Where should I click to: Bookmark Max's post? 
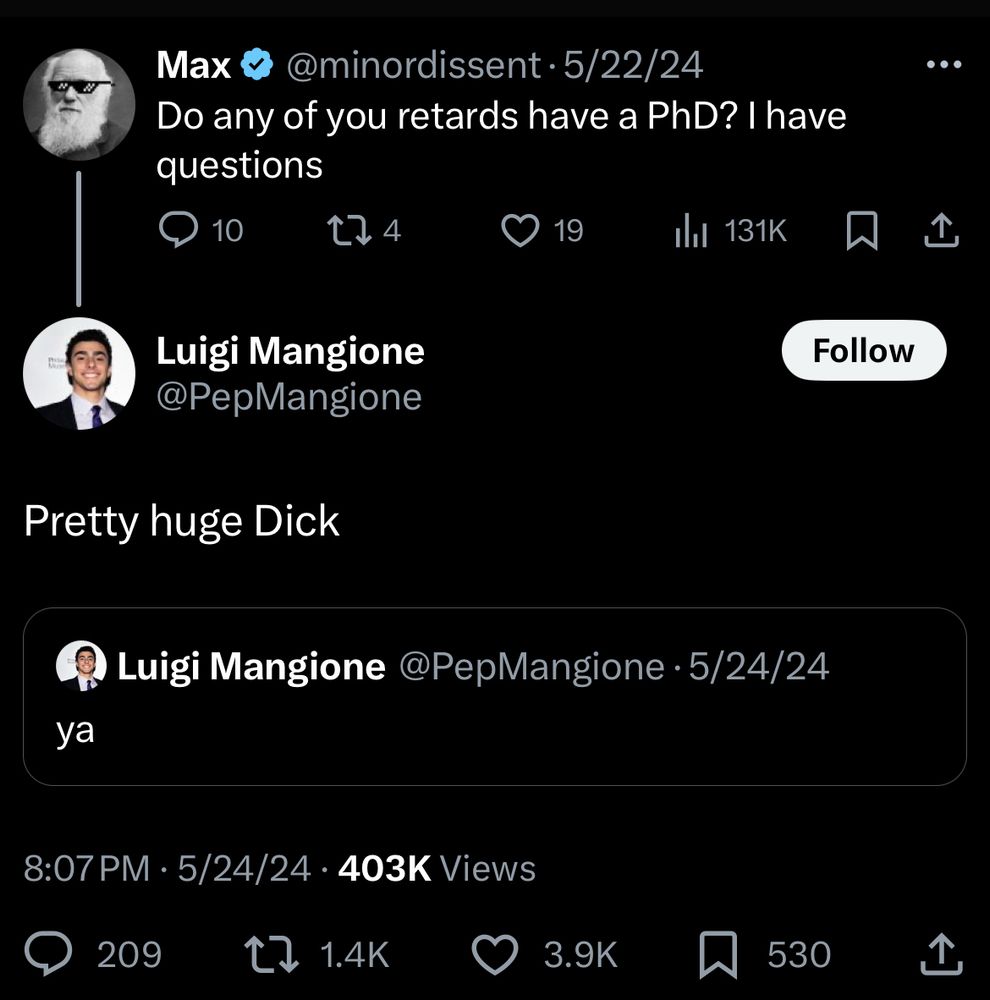[860, 232]
